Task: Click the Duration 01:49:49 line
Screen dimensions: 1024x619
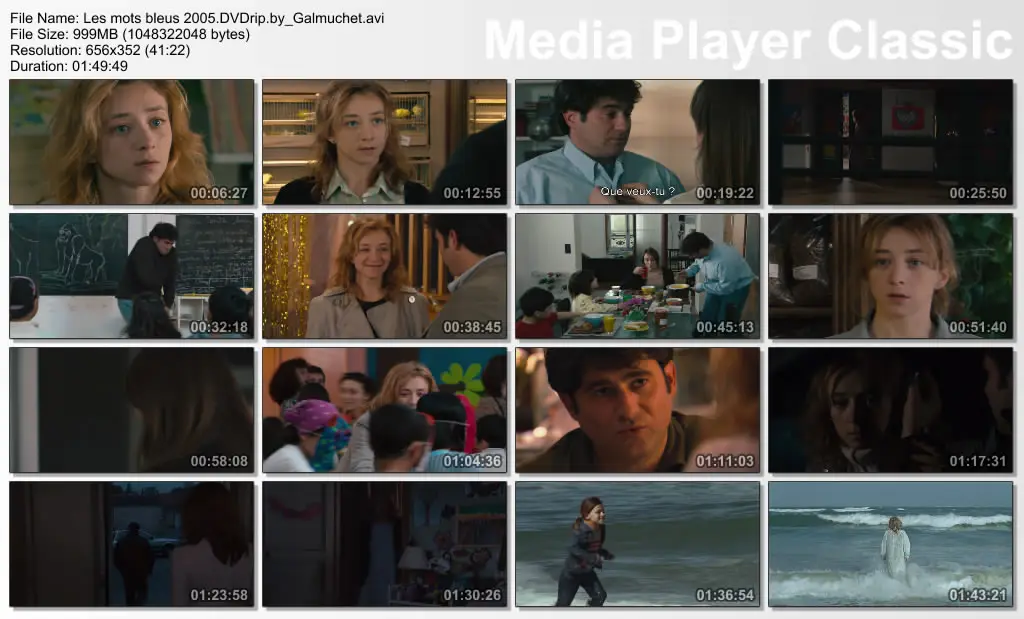Action: click(69, 66)
